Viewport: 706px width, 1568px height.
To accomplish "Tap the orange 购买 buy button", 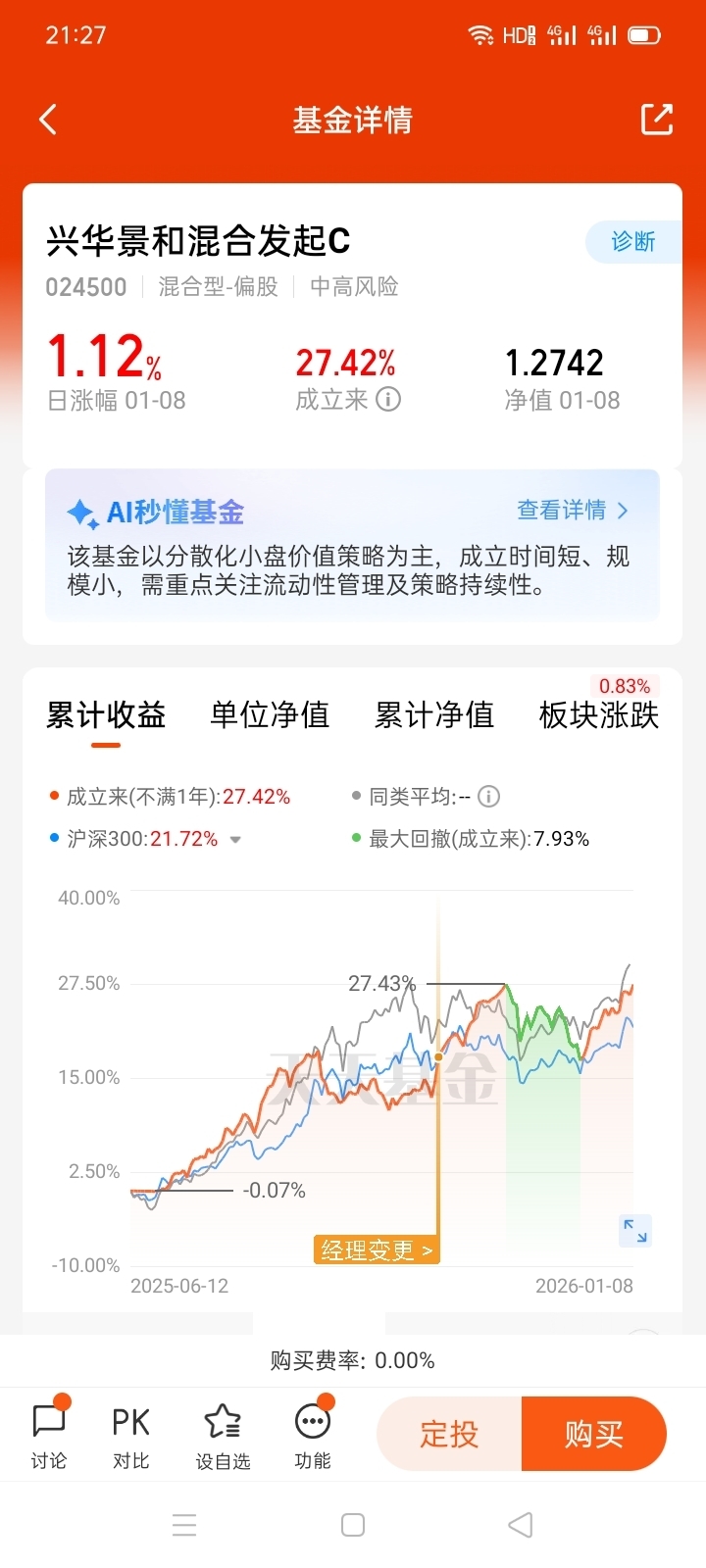I will [594, 1434].
